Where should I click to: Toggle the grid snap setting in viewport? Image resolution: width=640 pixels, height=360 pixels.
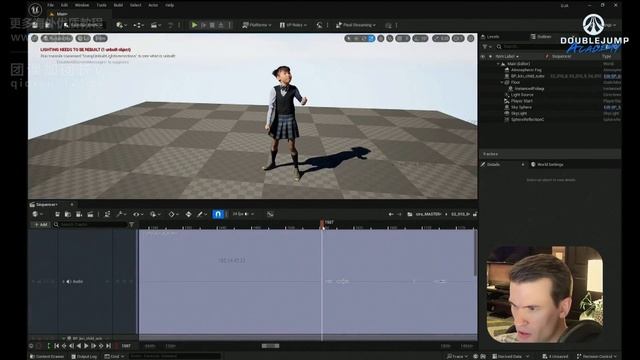[x=402, y=38]
